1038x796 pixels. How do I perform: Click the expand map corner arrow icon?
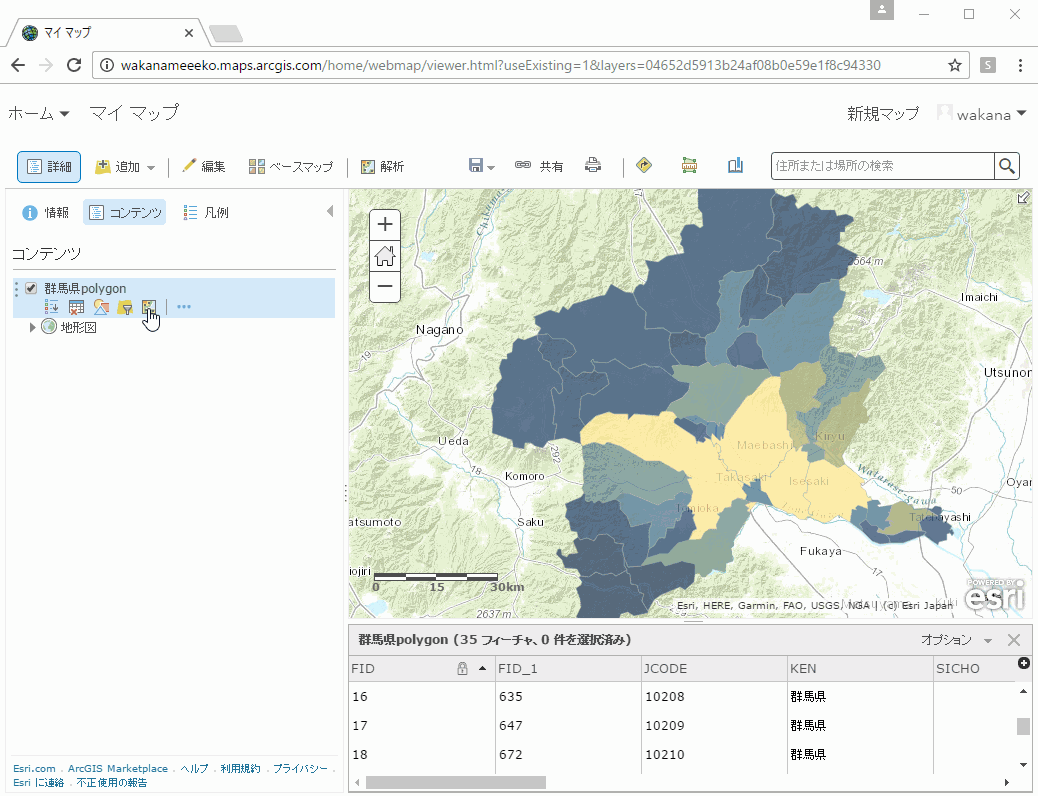coord(1023,197)
